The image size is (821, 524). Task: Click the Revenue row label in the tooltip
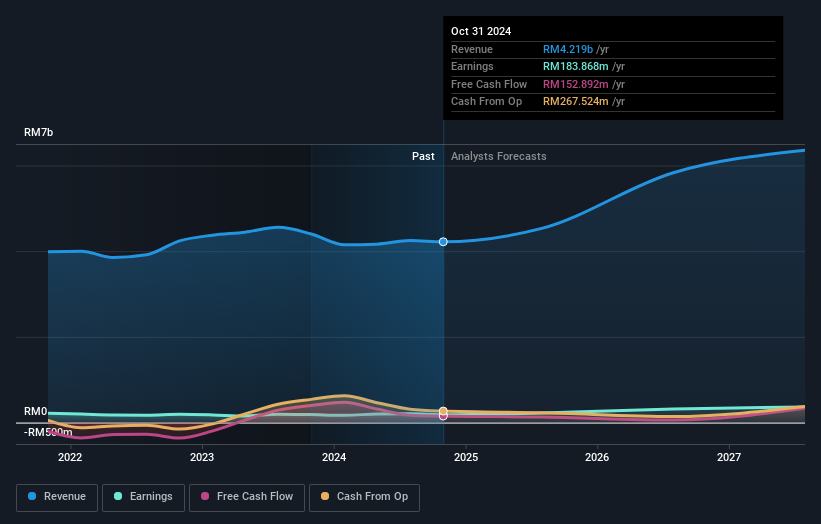coord(472,49)
